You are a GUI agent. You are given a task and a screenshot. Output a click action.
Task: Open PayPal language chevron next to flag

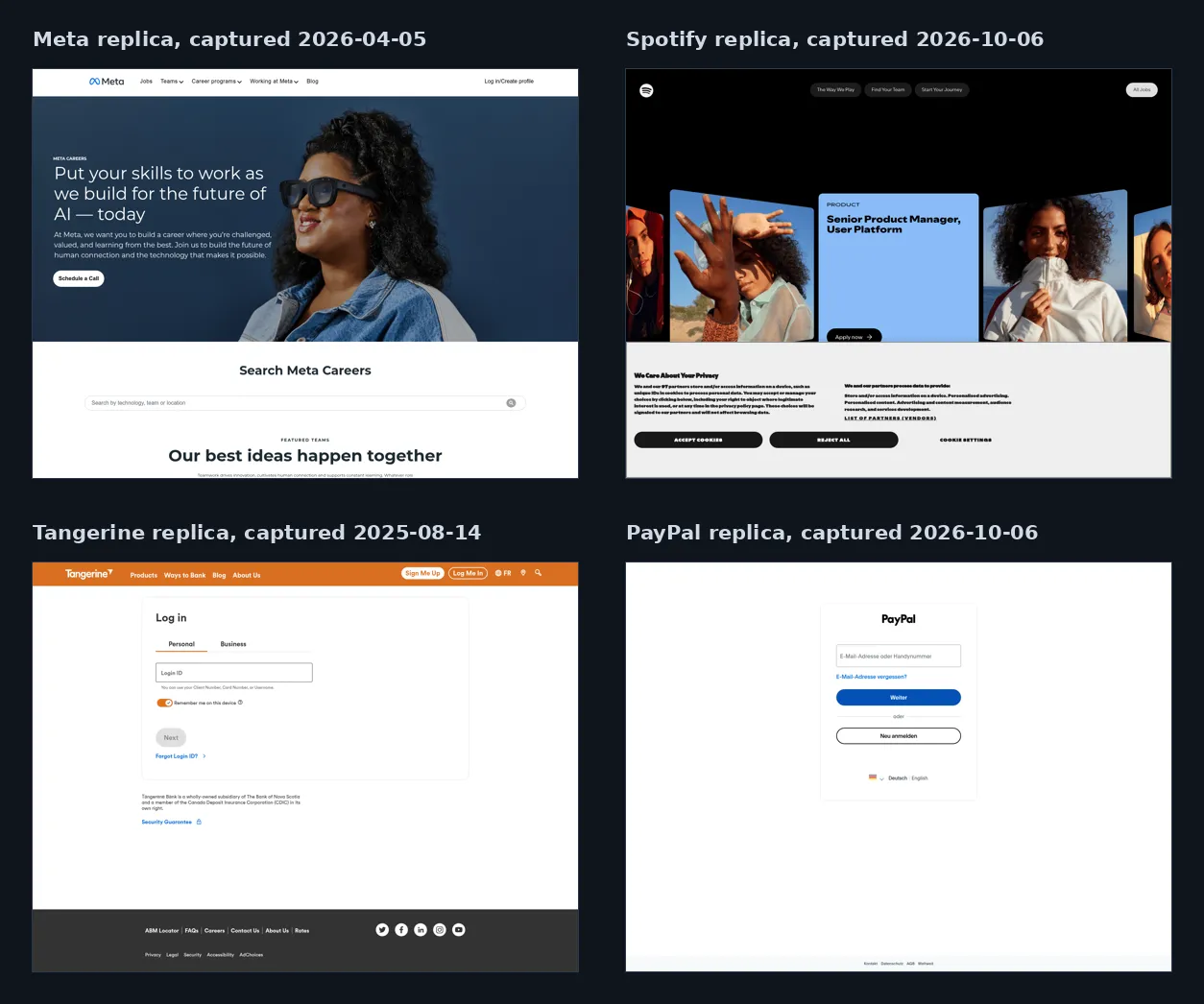[881, 778]
